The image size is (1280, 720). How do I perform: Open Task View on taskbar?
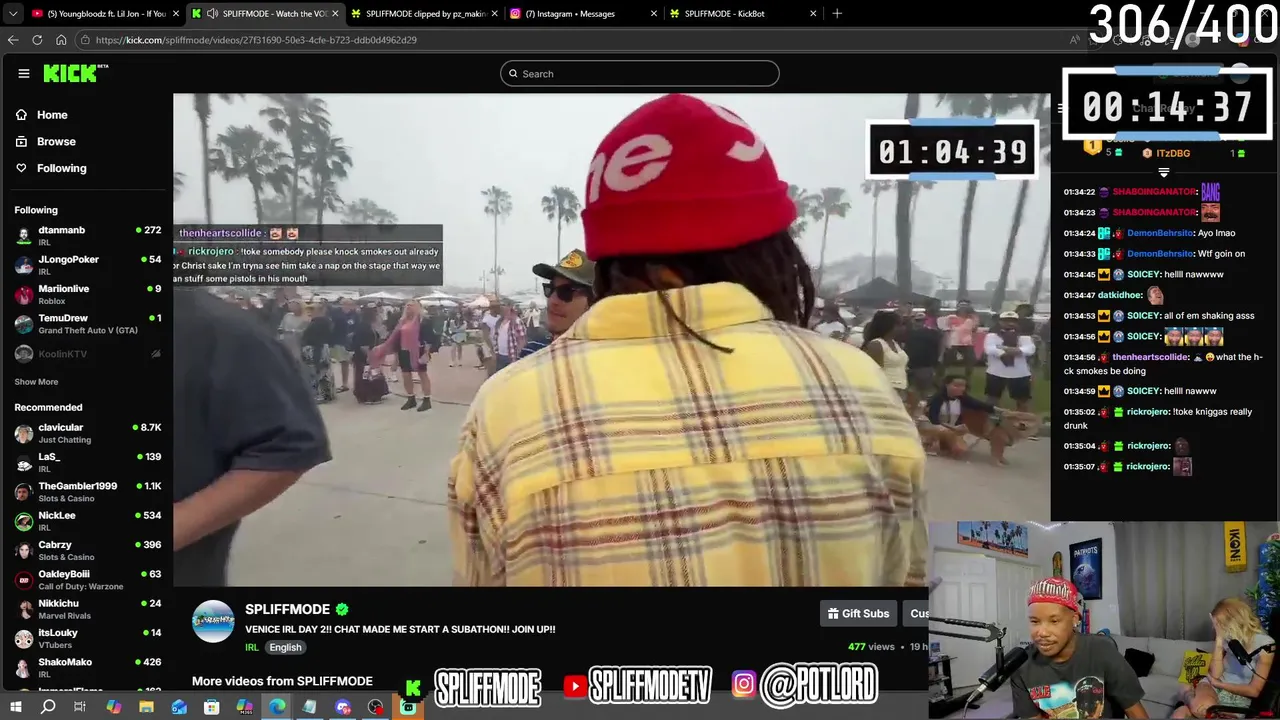pyautogui.click(x=80, y=707)
